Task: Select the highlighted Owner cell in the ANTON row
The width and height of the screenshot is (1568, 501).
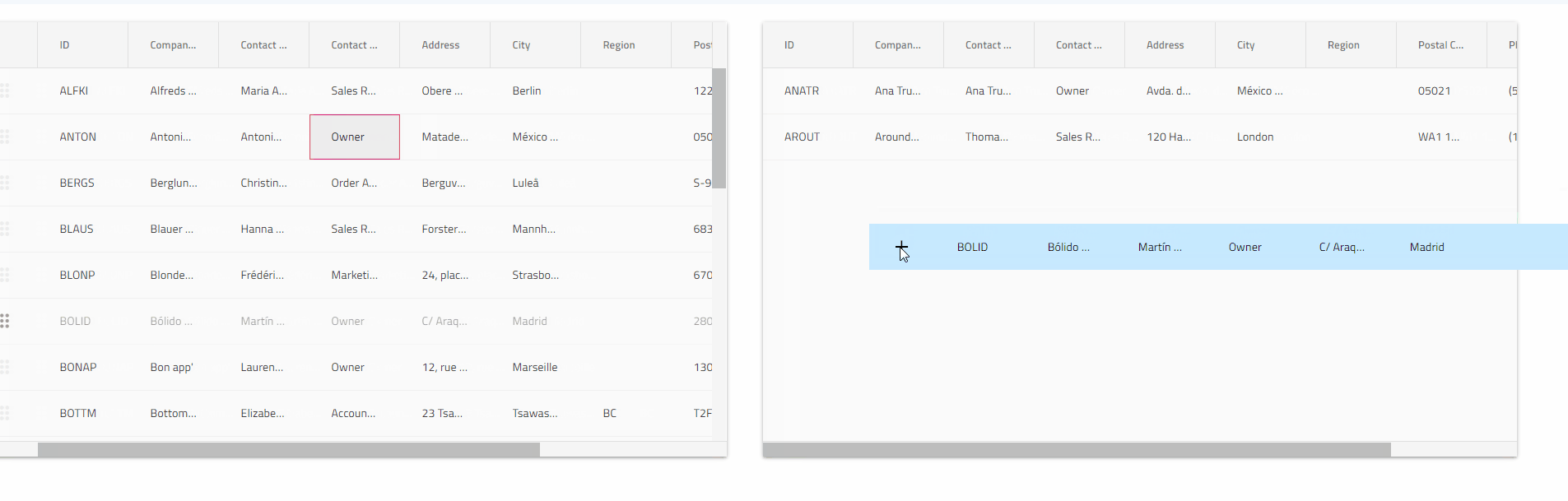Action: (x=354, y=137)
